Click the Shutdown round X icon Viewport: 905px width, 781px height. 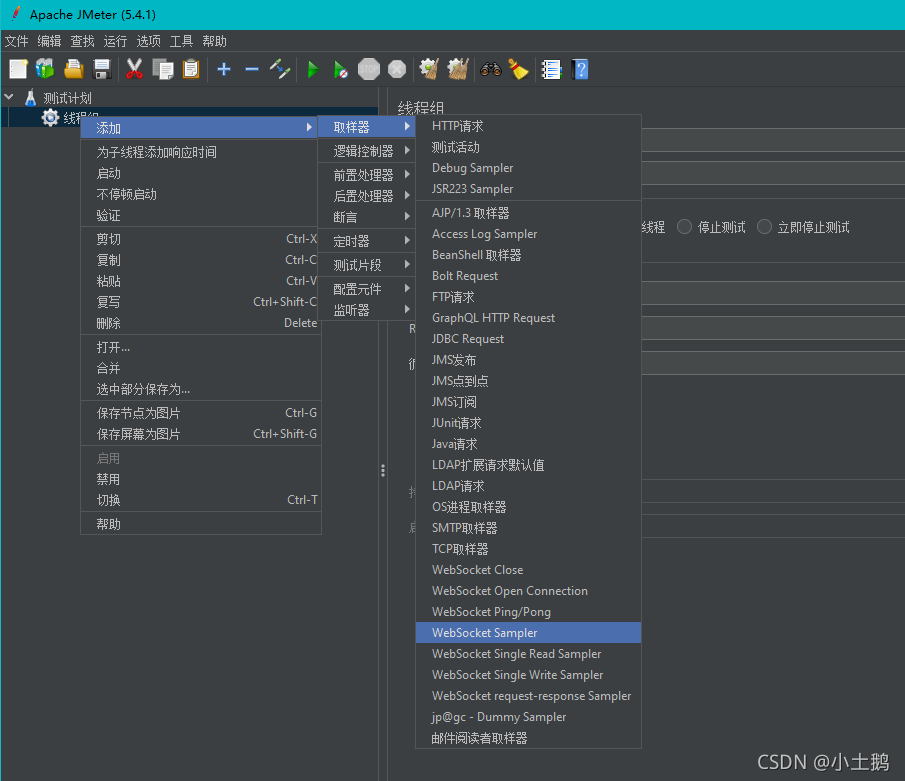coord(397,69)
